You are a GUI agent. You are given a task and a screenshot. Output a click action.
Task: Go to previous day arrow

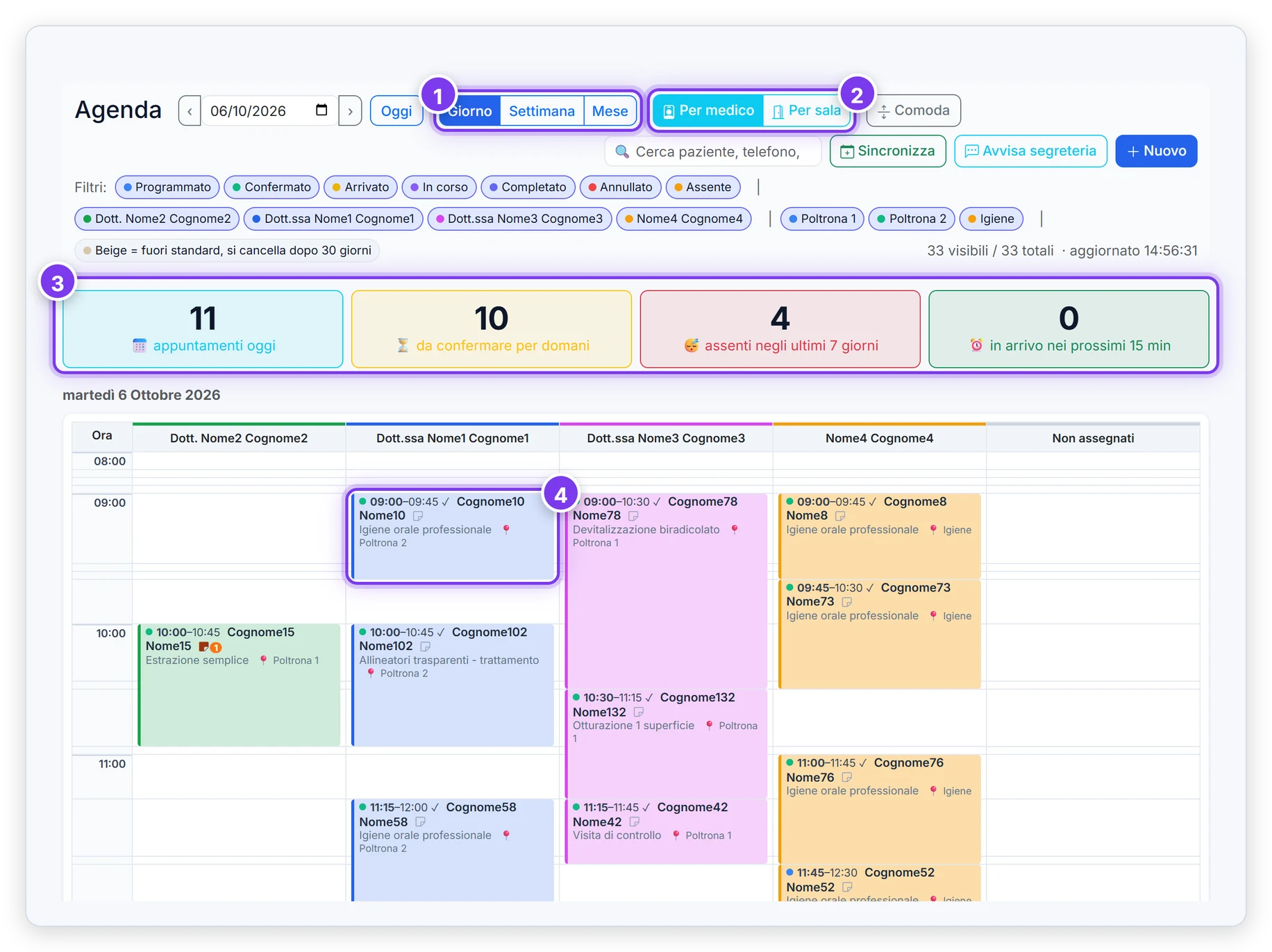[x=190, y=111]
